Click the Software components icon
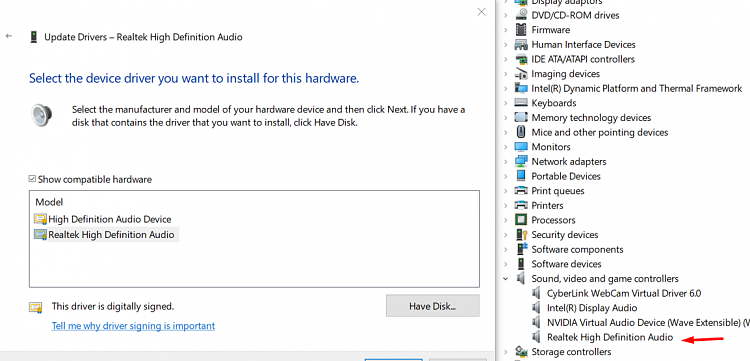 click(x=521, y=250)
